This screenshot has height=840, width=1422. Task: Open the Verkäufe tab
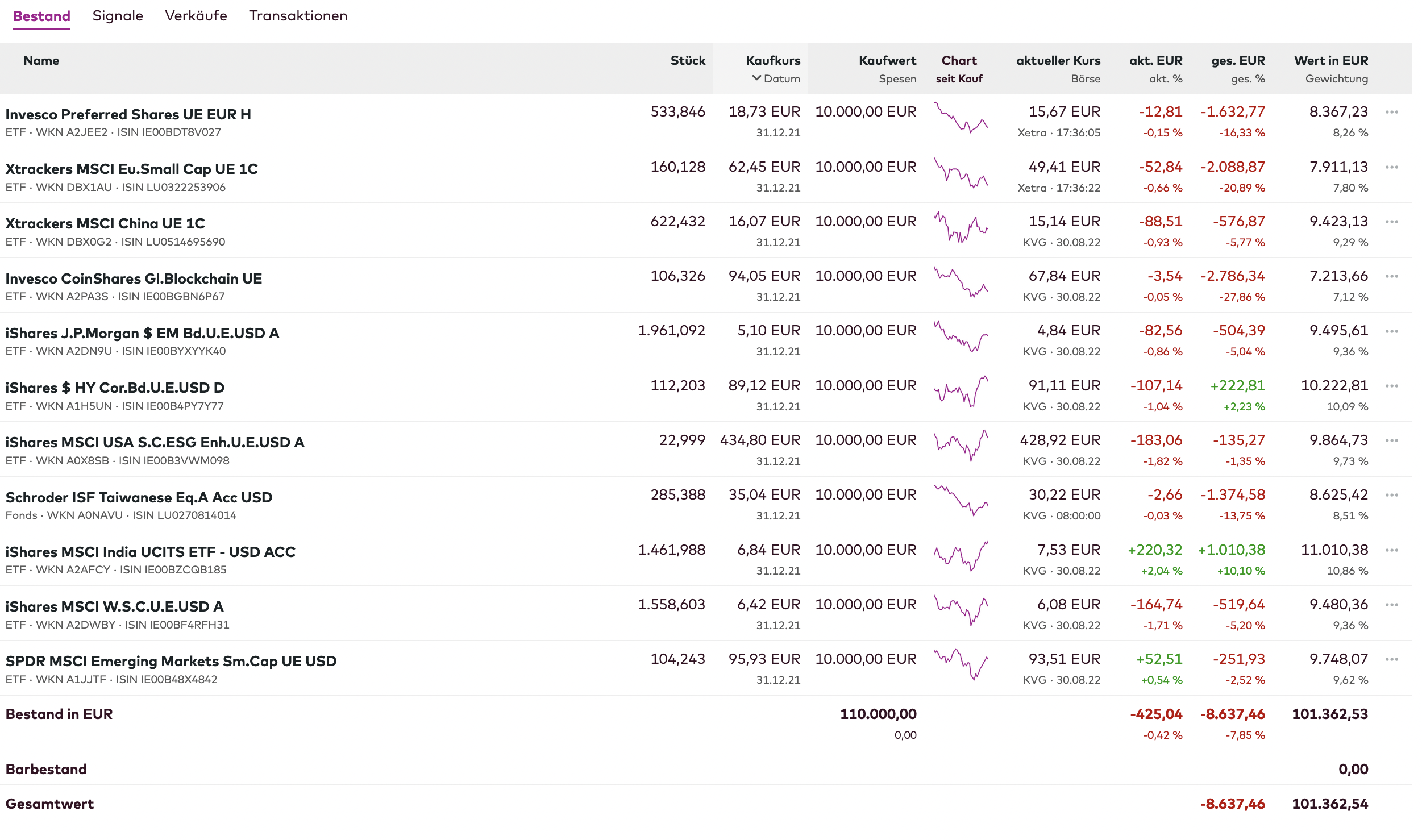tap(196, 16)
